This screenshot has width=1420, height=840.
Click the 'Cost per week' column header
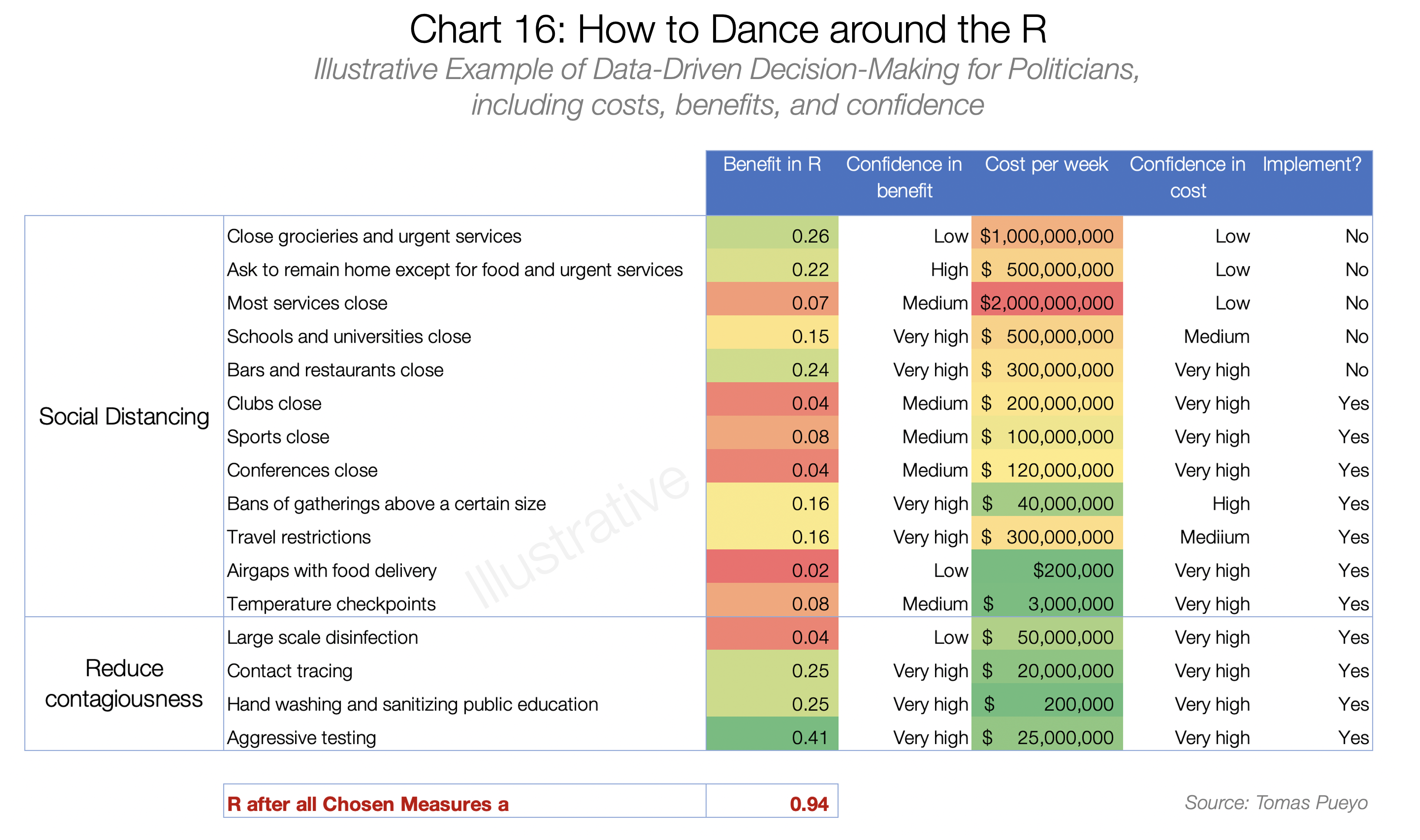1046,165
